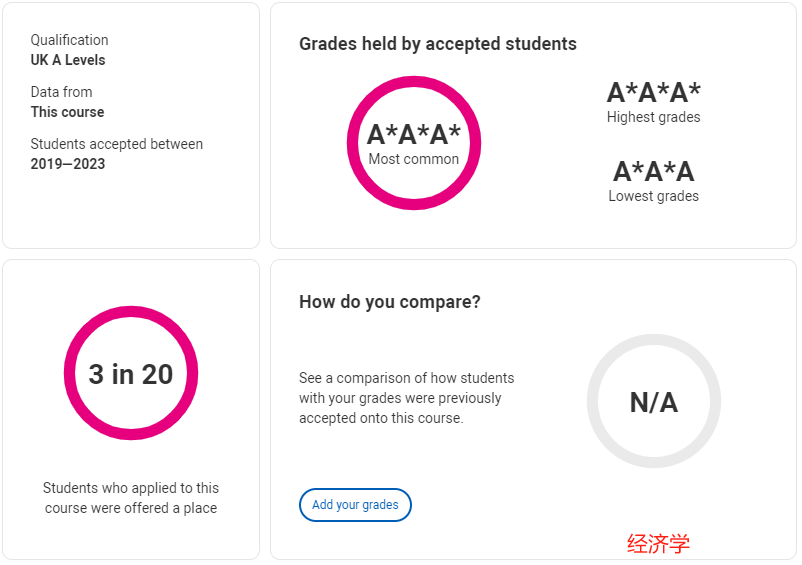Click the UK A Levels qualification value
Viewport: 802px width, 565px height.
(68, 60)
